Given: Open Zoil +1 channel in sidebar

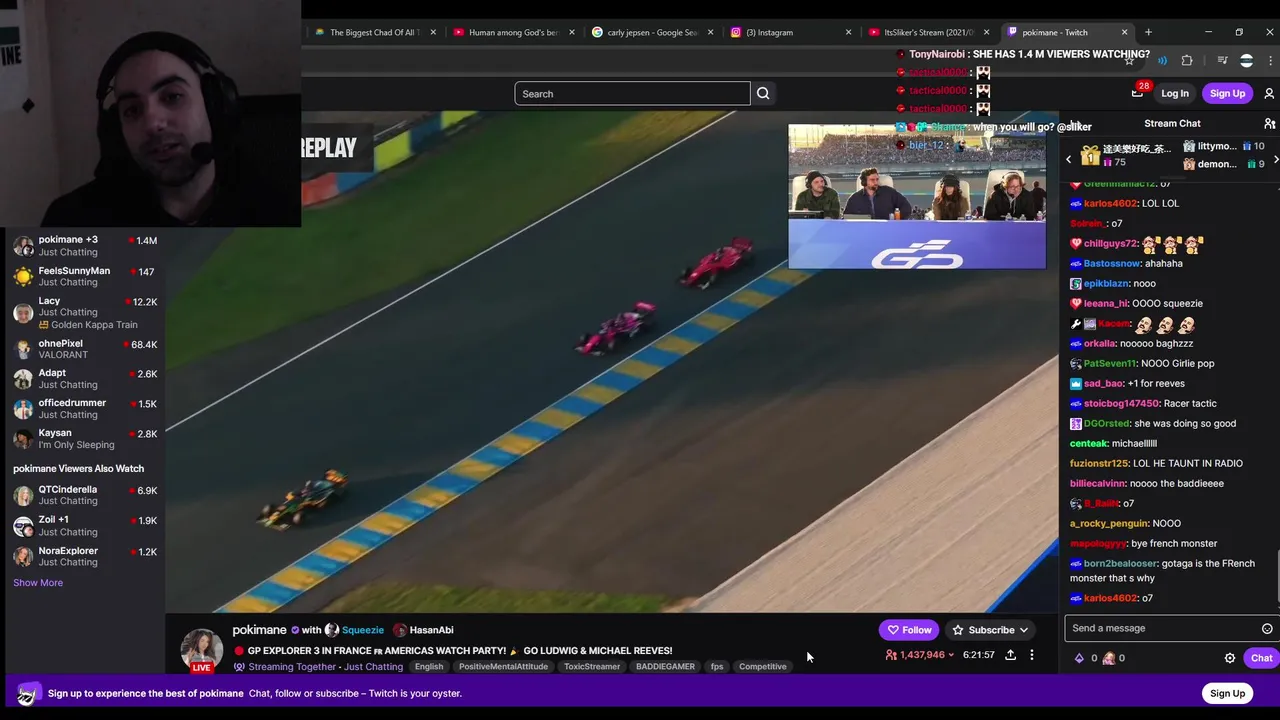Looking at the screenshot, I should click(x=85, y=525).
